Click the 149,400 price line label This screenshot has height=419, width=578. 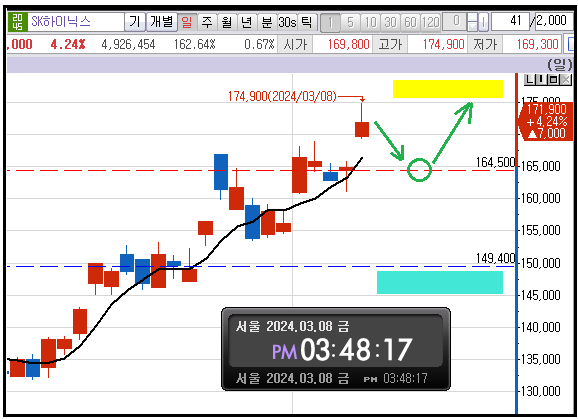click(x=495, y=258)
